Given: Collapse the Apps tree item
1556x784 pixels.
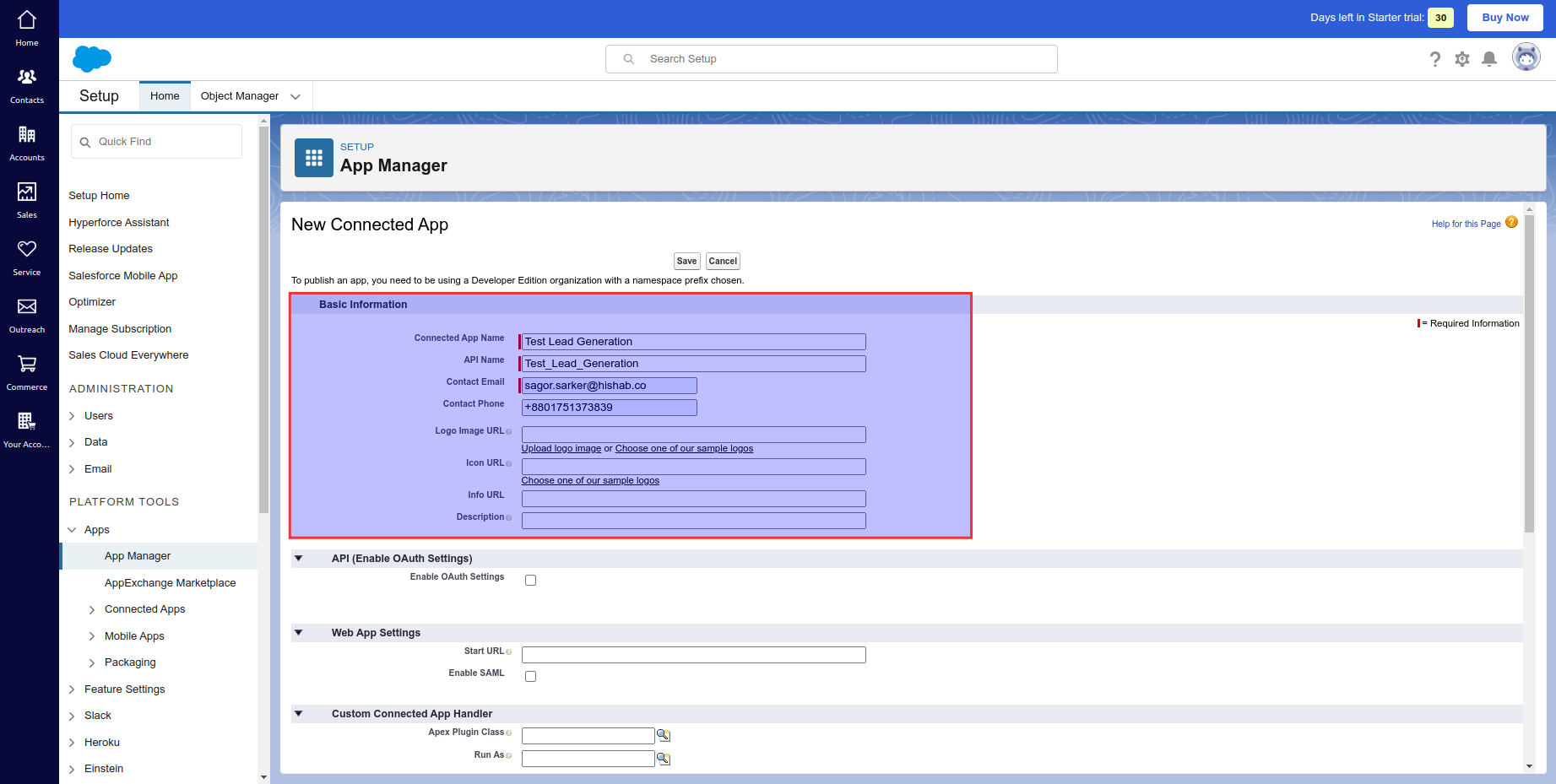Looking at the screenshot, I should click(72, 530).
